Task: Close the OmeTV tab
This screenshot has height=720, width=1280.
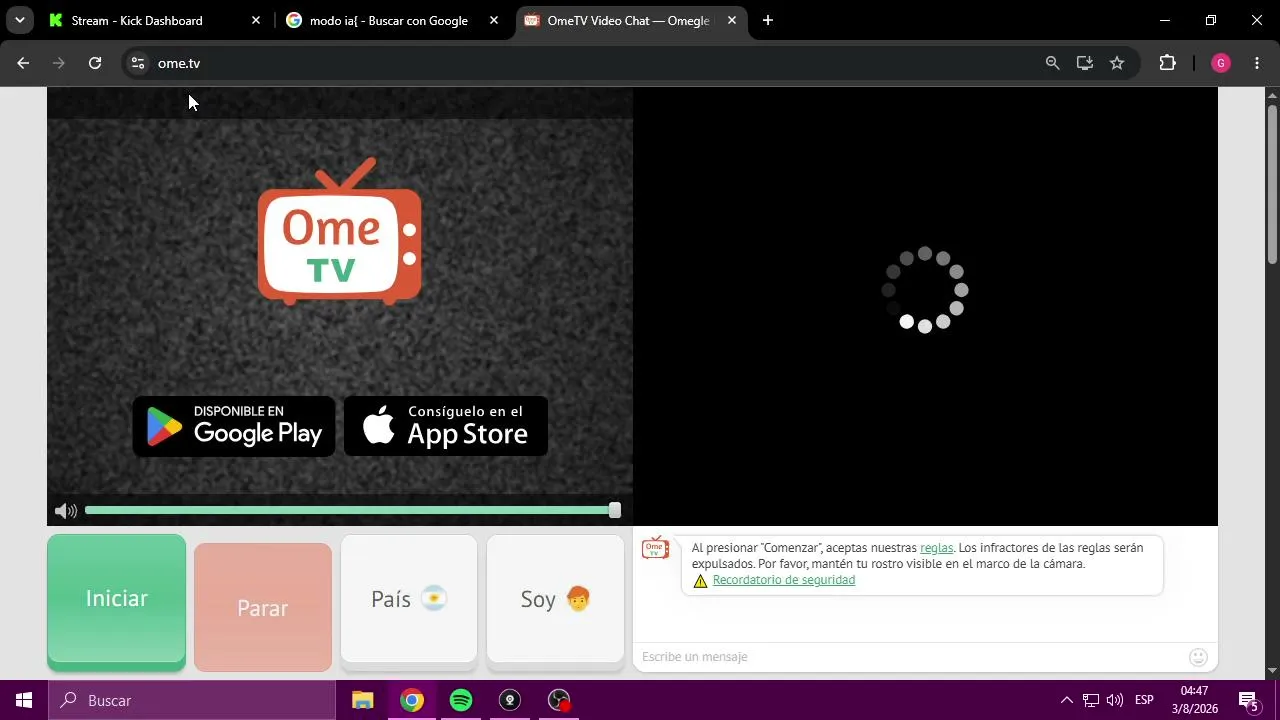Action: (732, 20)
